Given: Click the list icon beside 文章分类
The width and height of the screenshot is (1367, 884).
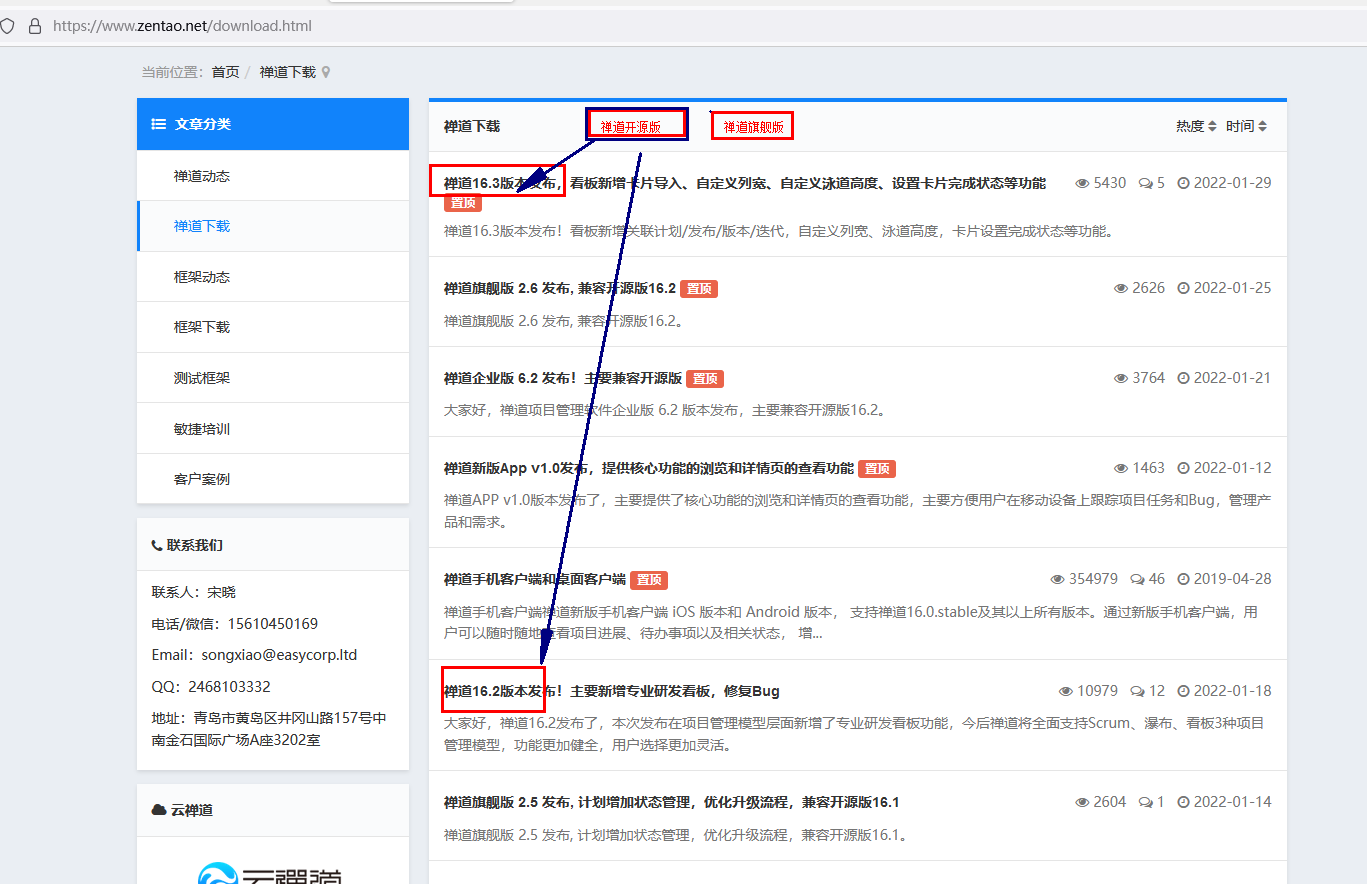Looking at the screenshot, I should [x=159, y=124].
